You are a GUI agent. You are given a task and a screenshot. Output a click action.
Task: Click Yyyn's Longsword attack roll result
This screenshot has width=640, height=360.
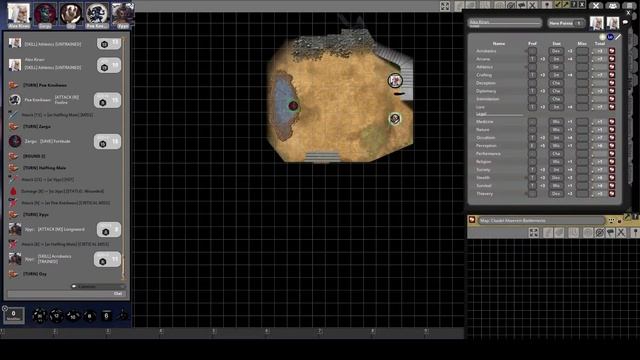109,230
